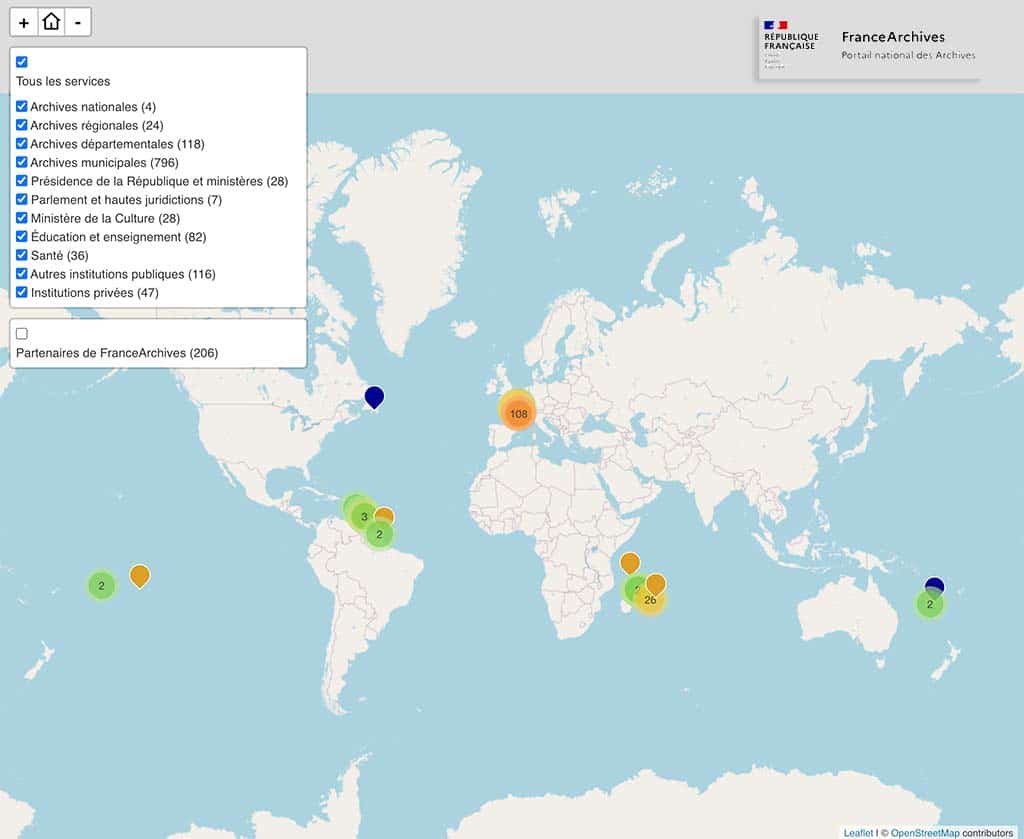1024x839 pixels.
Task: Enable Partenaires de FranceArchives checkbox
Action: 22,333
